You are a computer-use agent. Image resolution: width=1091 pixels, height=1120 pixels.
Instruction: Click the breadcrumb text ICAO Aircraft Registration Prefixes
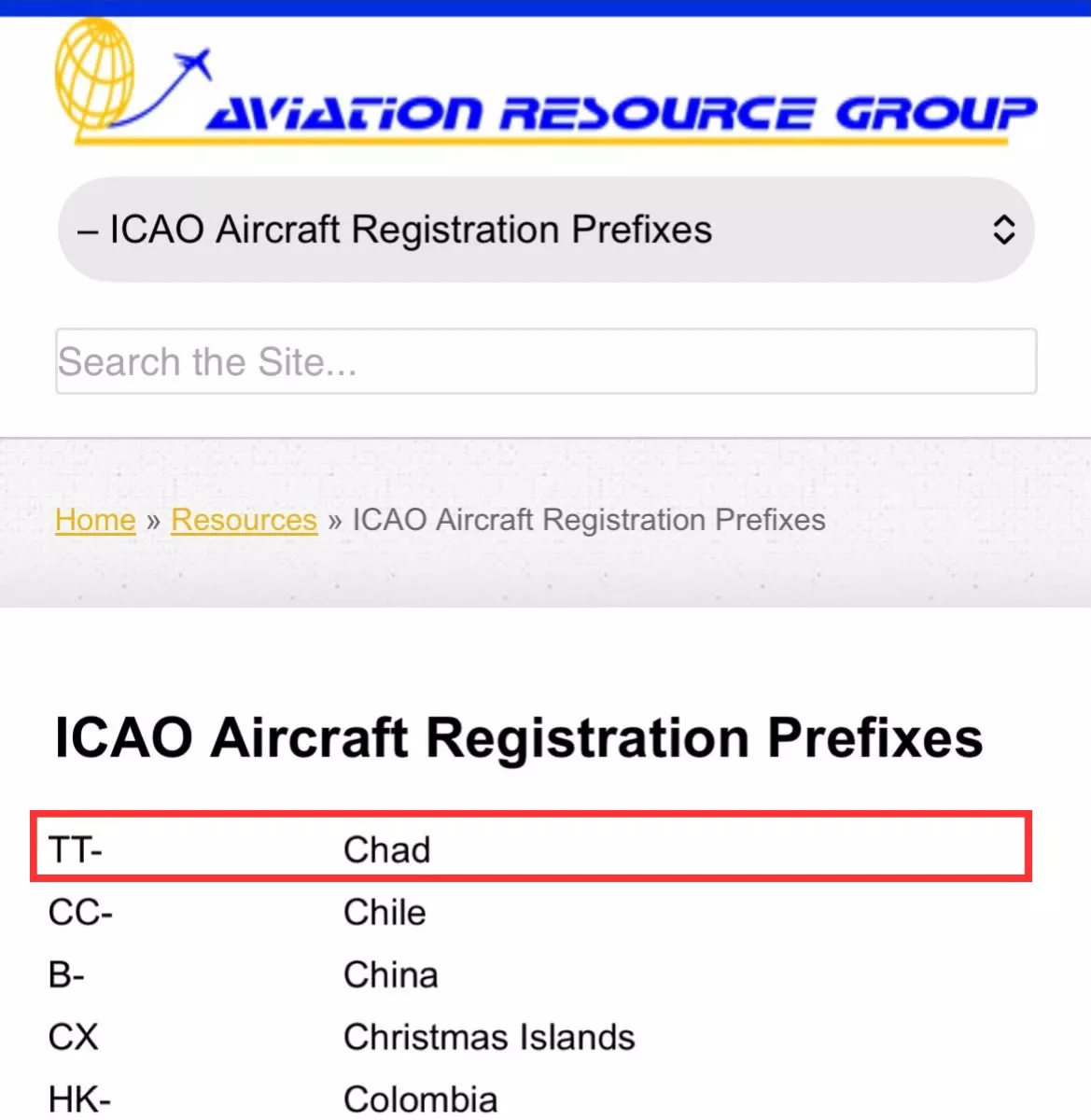coord(589,520)
